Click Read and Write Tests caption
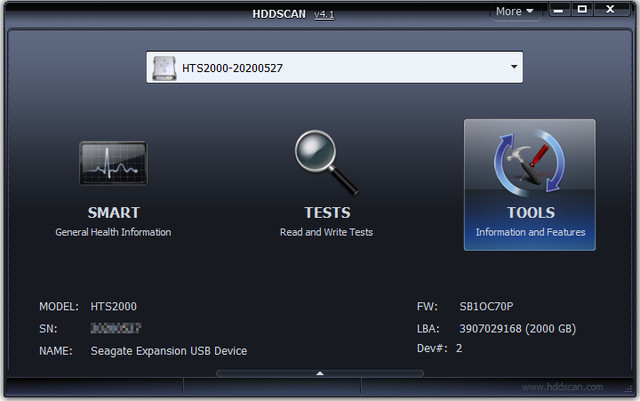The height and width of the screenshot is (401, 640). 326,232
